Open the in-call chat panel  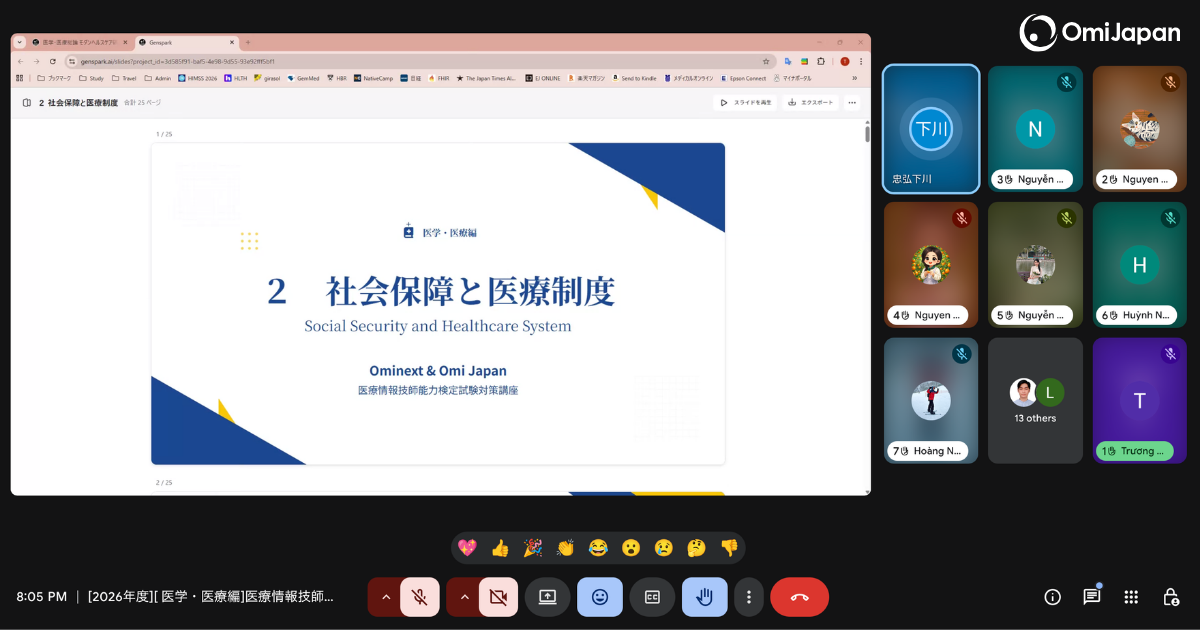tap(1092, 597)
